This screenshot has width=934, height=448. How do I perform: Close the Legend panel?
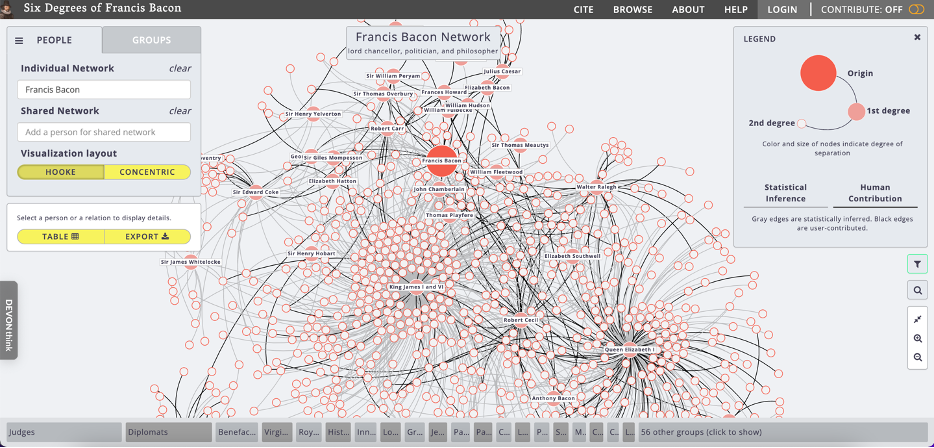point(917,37)
